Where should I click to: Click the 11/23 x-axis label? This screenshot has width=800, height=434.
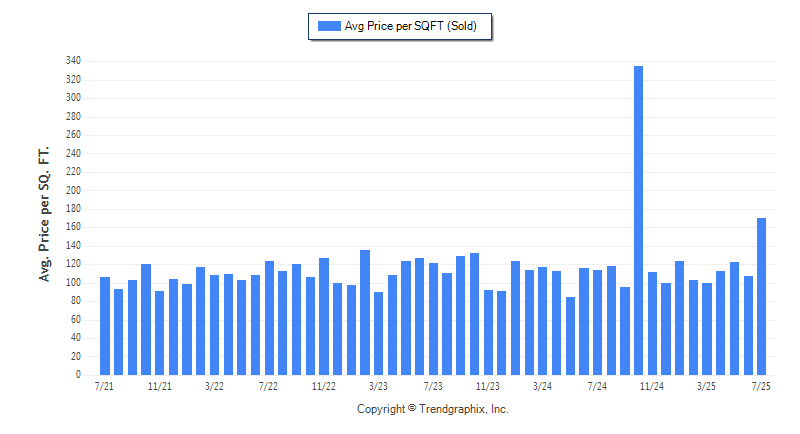click(488, 386)
